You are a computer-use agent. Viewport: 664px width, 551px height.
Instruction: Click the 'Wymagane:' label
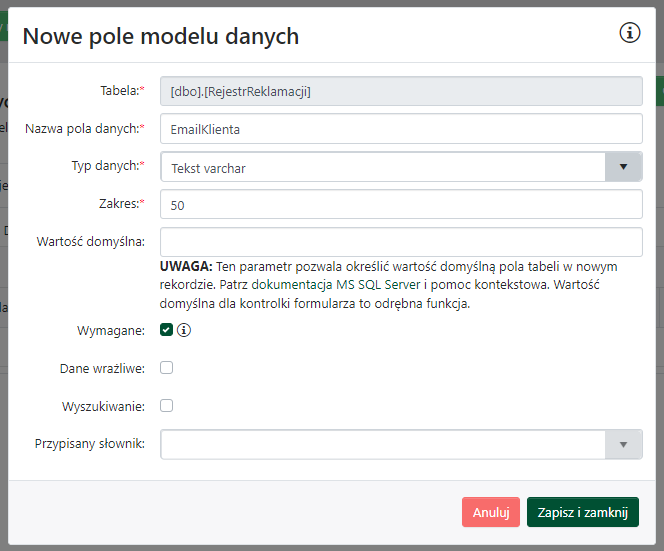click(x=111, y=330)
